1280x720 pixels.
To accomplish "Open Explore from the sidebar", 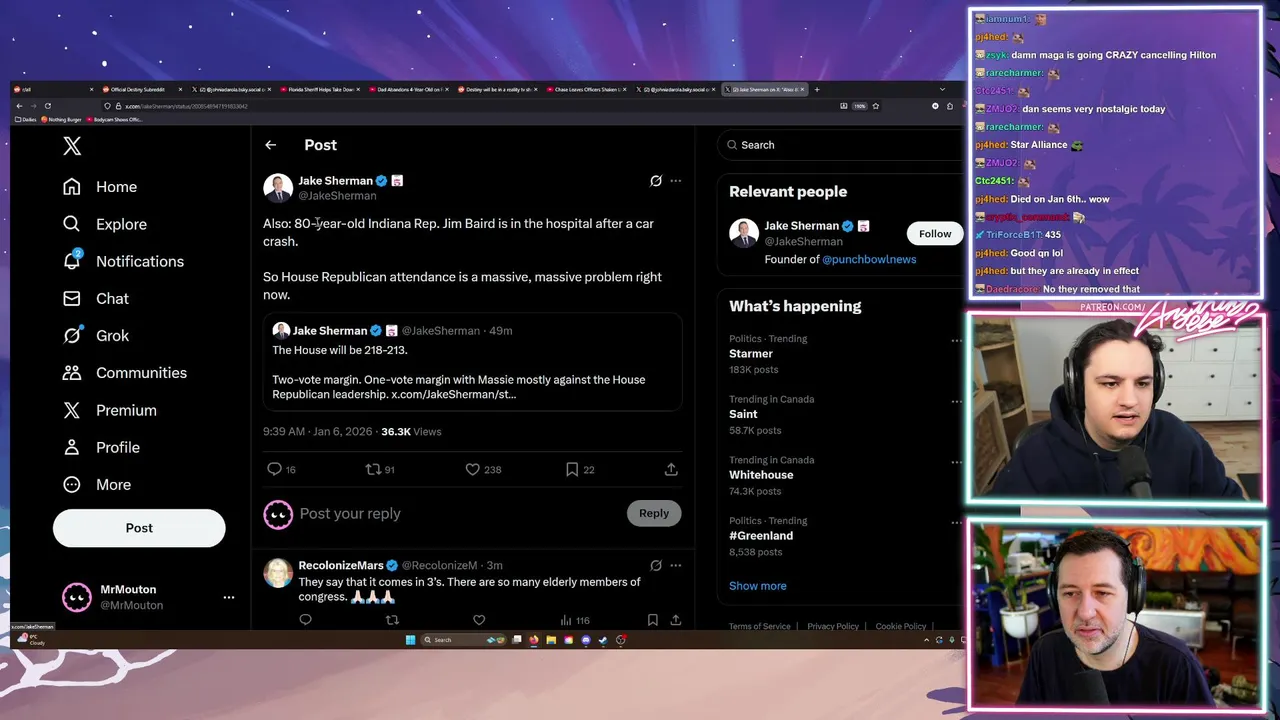I will pos(104,224).
